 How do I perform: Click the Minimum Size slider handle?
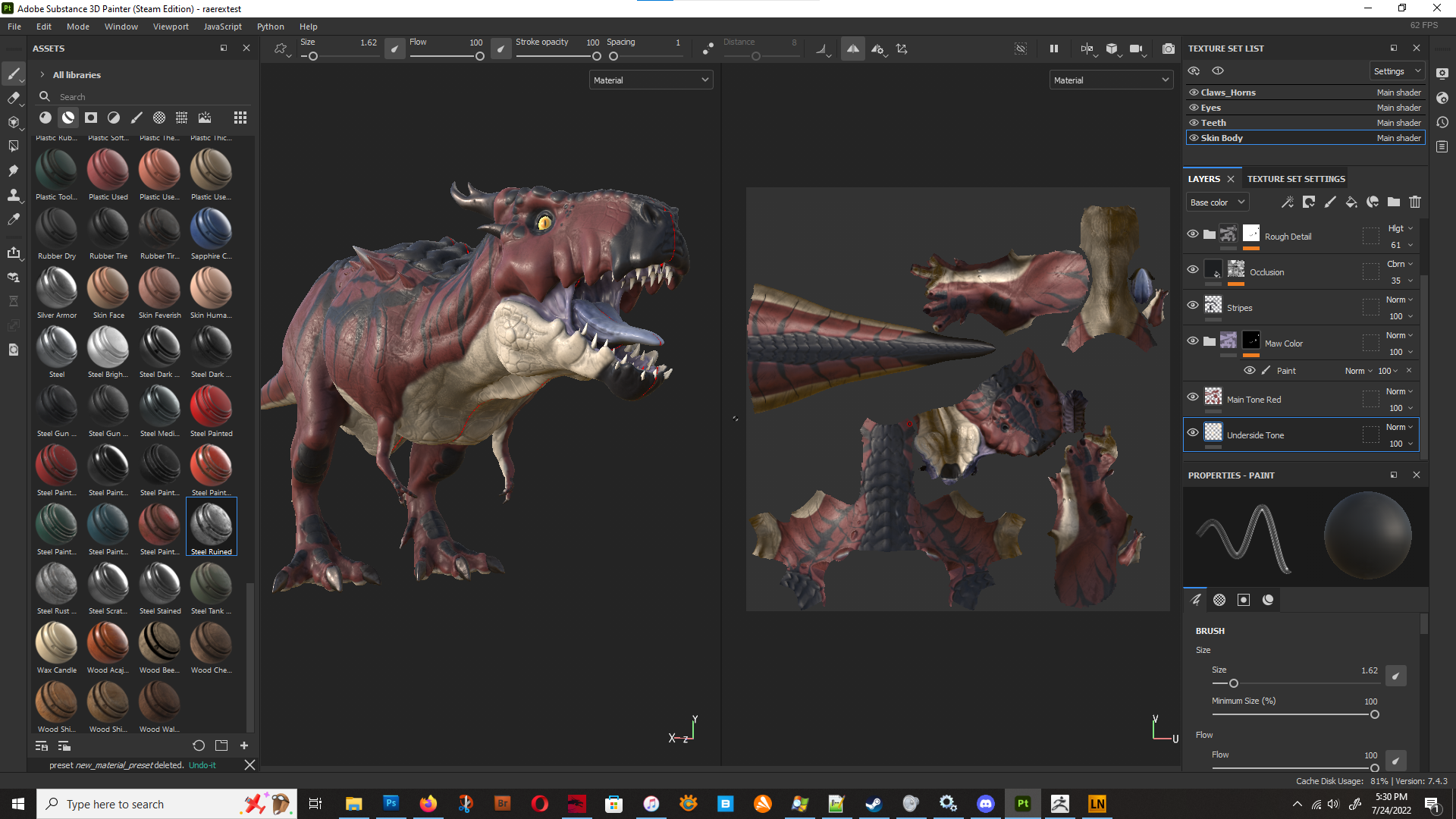pyautogui.click(x=1374, y=714)
